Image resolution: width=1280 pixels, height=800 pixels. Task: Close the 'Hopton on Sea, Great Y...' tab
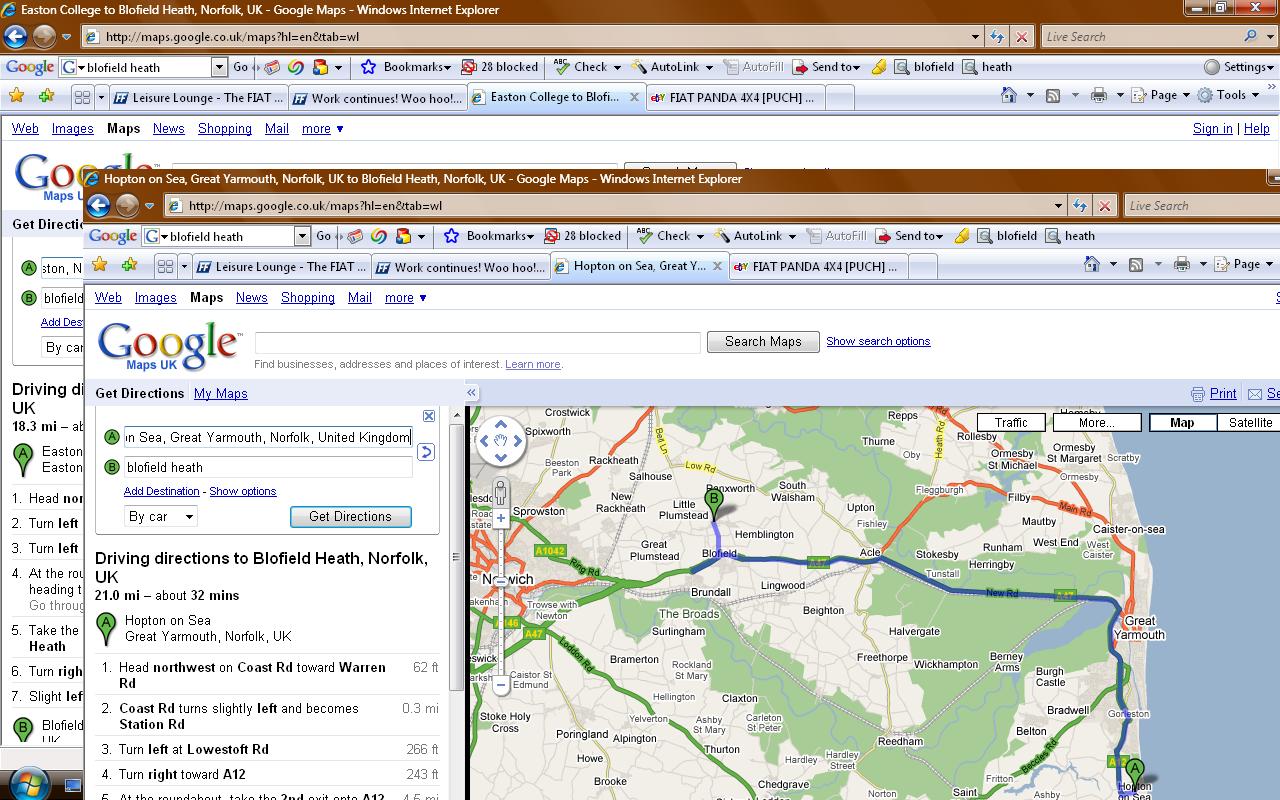(716, 265)
